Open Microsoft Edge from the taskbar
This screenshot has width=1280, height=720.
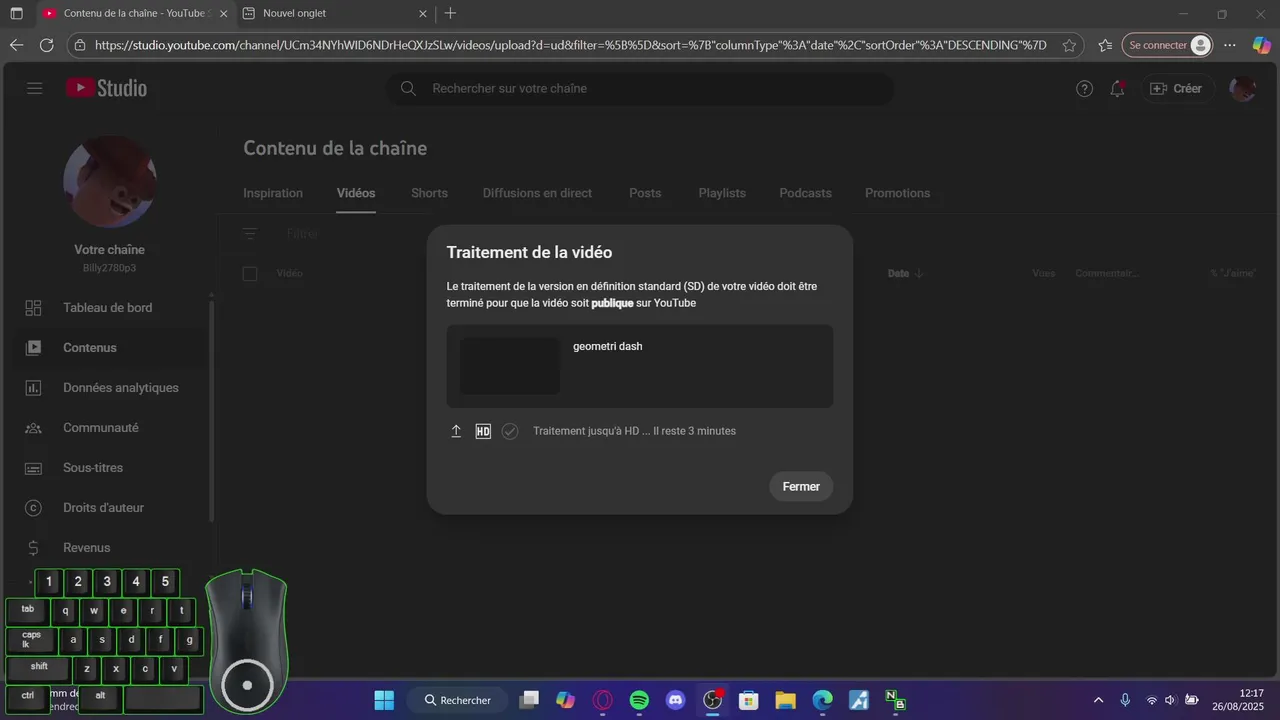pyautogui.click(x=822, y=700)
